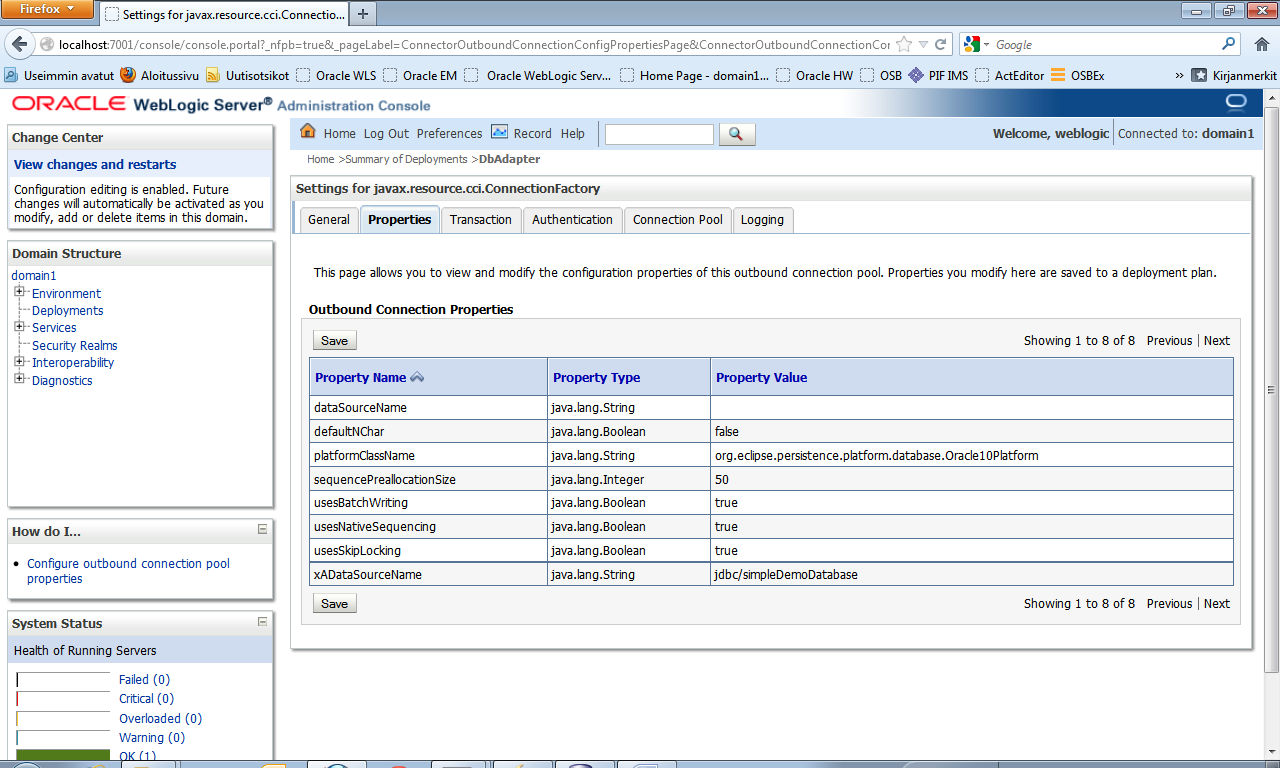Click the back navigation arrow
Screen dimensions: 1280x768
18,44
